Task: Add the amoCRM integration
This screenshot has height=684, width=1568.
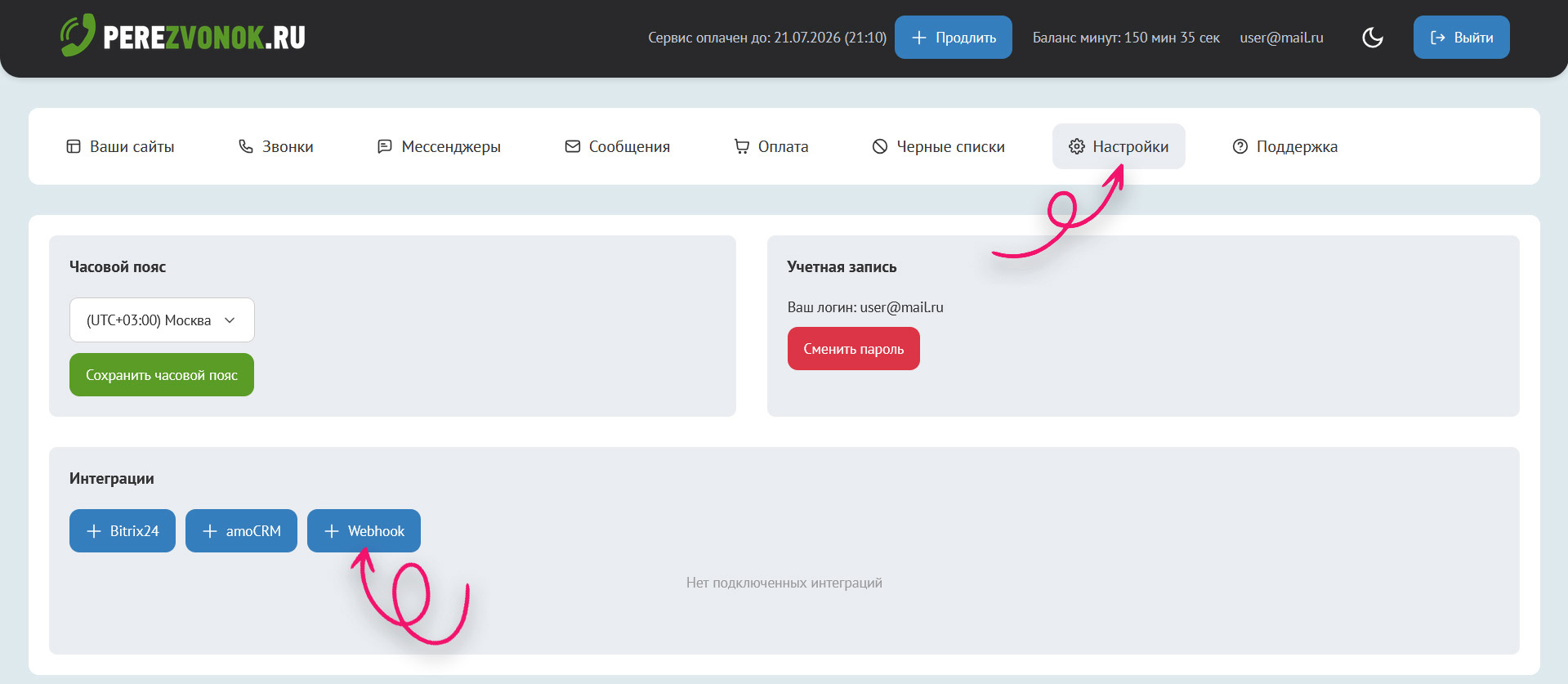Action: pyautogui.click(x=241, y=531)
